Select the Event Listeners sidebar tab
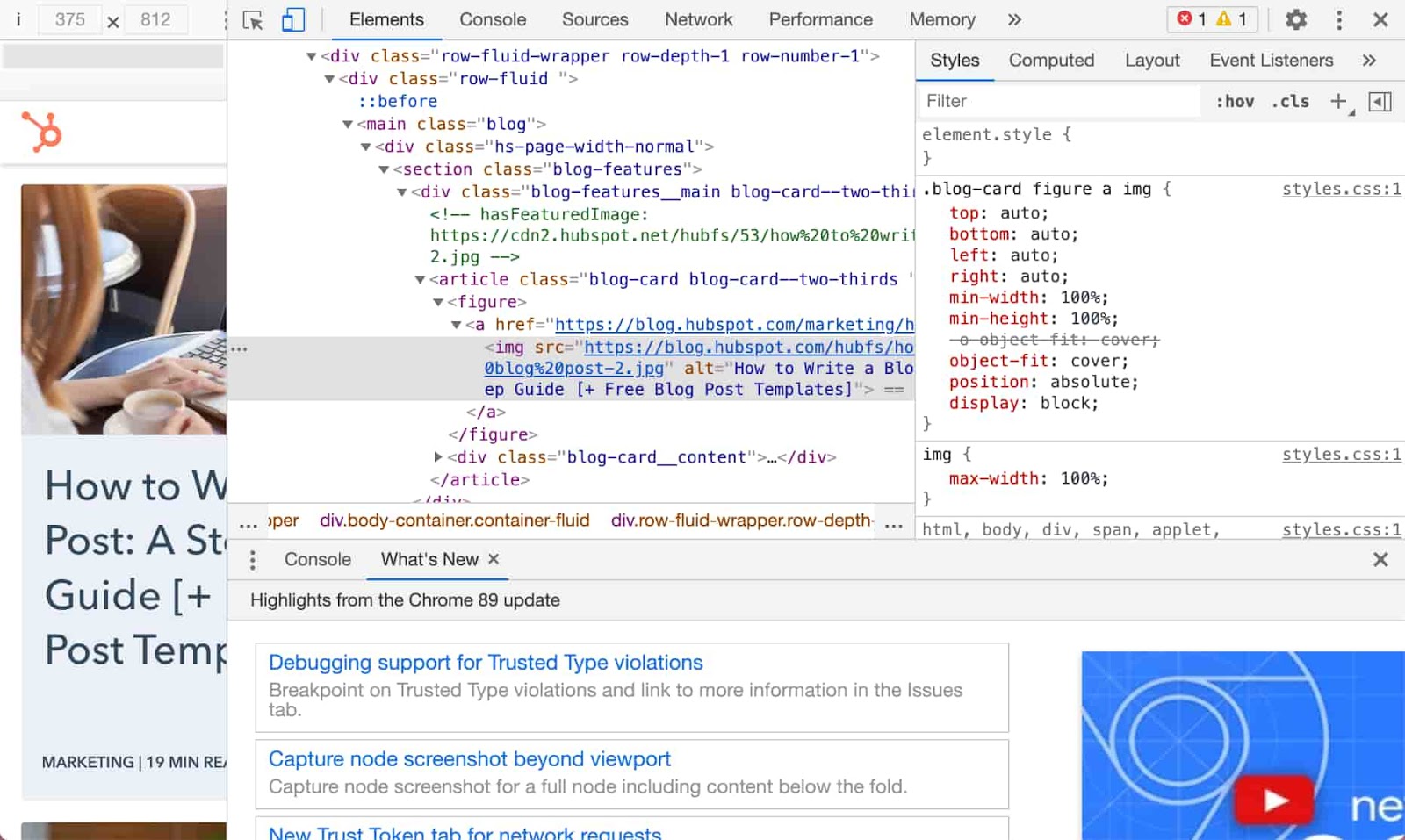Image resolution: width=1405 pixels, height=840 pixels. point(1272,61)
